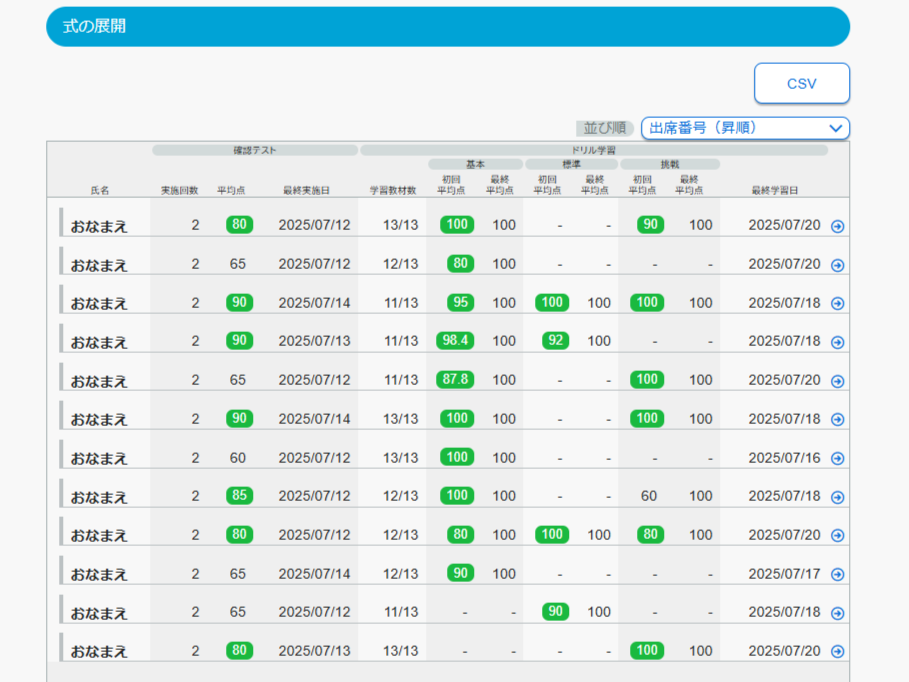This screenshot has width=909, height=682.
Task: Click arrow icon on the last visible student row
Action: 837,652
